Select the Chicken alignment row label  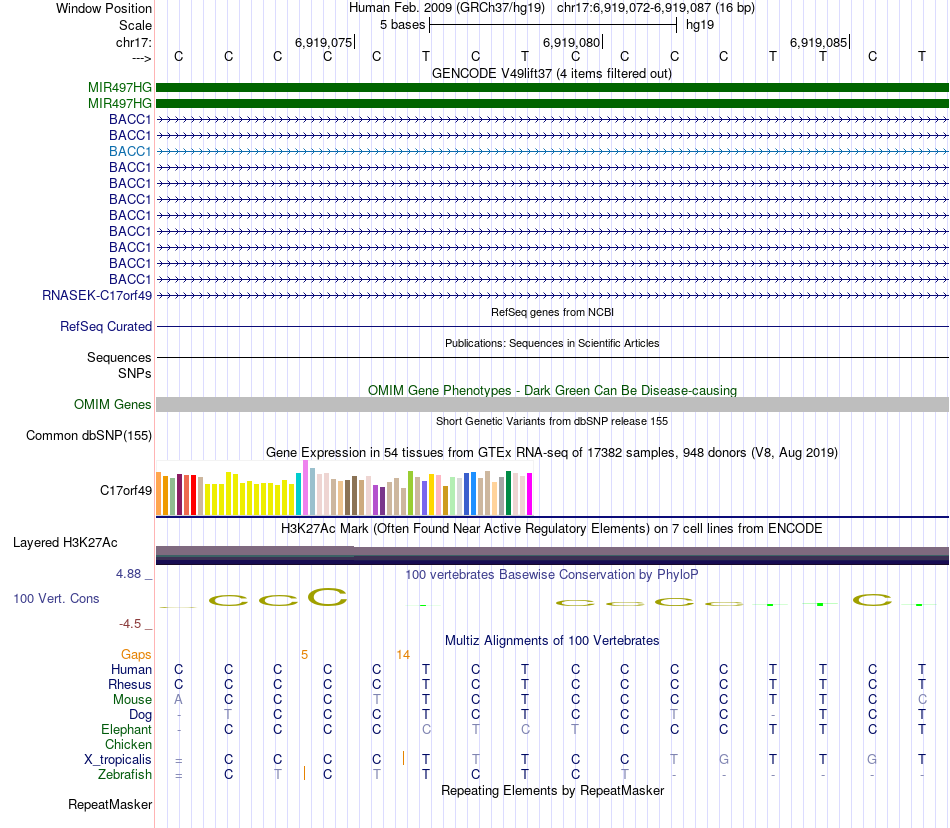click(128, 744)
